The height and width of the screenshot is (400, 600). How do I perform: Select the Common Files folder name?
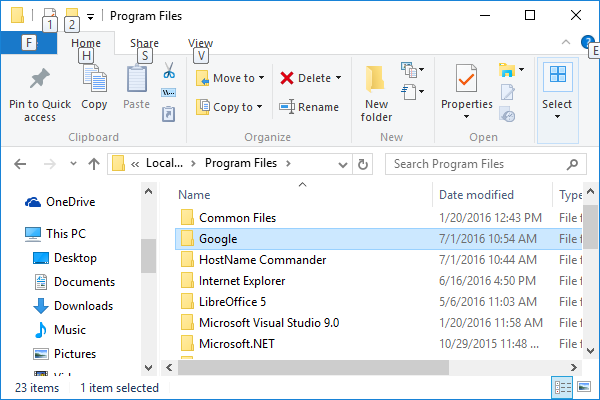[x=237, y=218]
